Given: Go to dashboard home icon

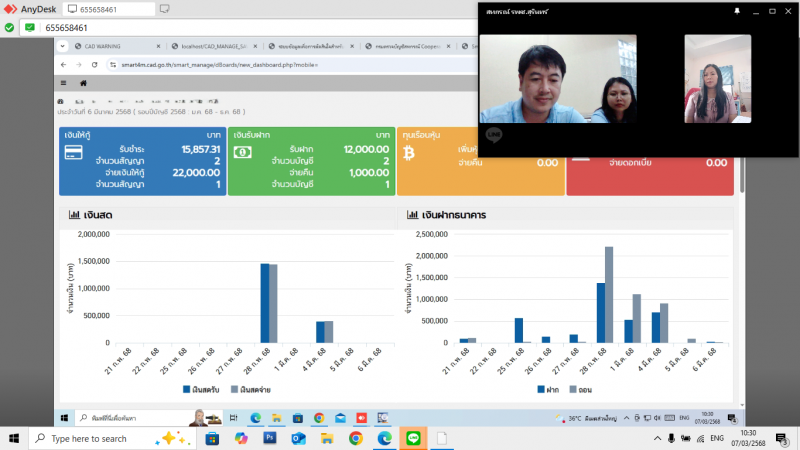Looking at the screenshot, I should click(83, 83).
